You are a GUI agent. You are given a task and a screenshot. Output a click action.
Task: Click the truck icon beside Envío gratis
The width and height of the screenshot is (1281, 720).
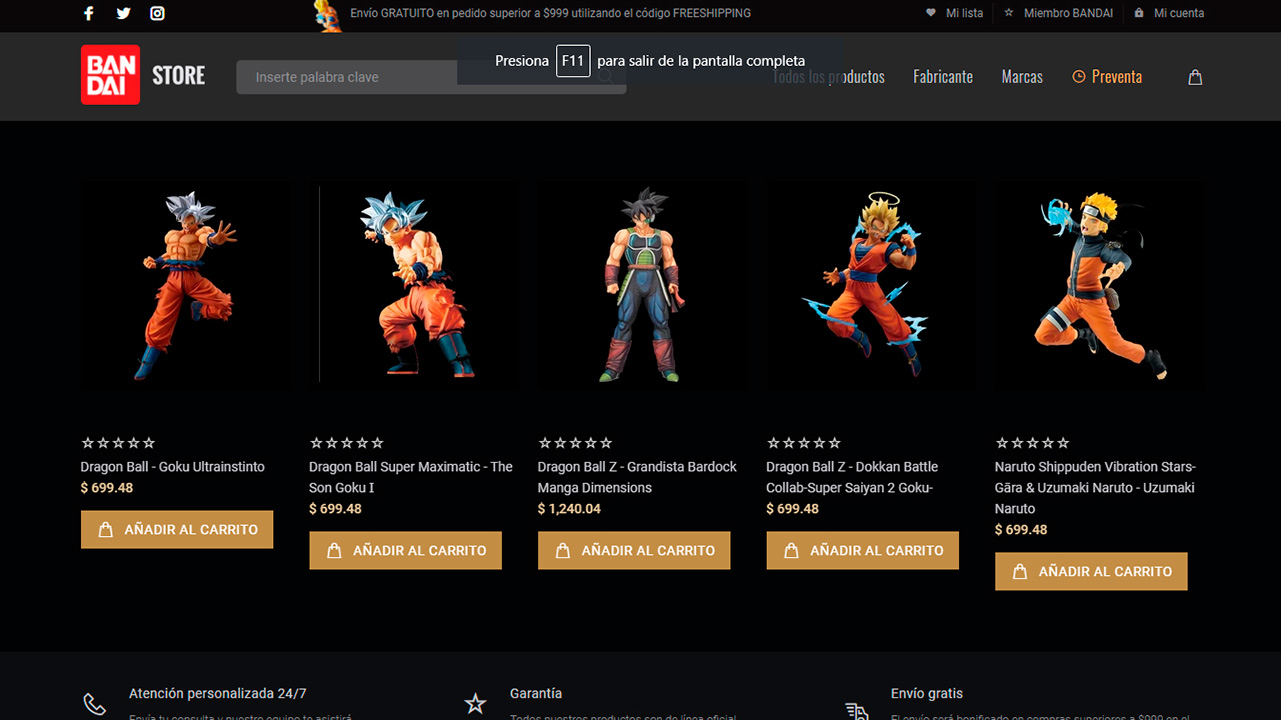pyautogui.click(x=856, y=711)
